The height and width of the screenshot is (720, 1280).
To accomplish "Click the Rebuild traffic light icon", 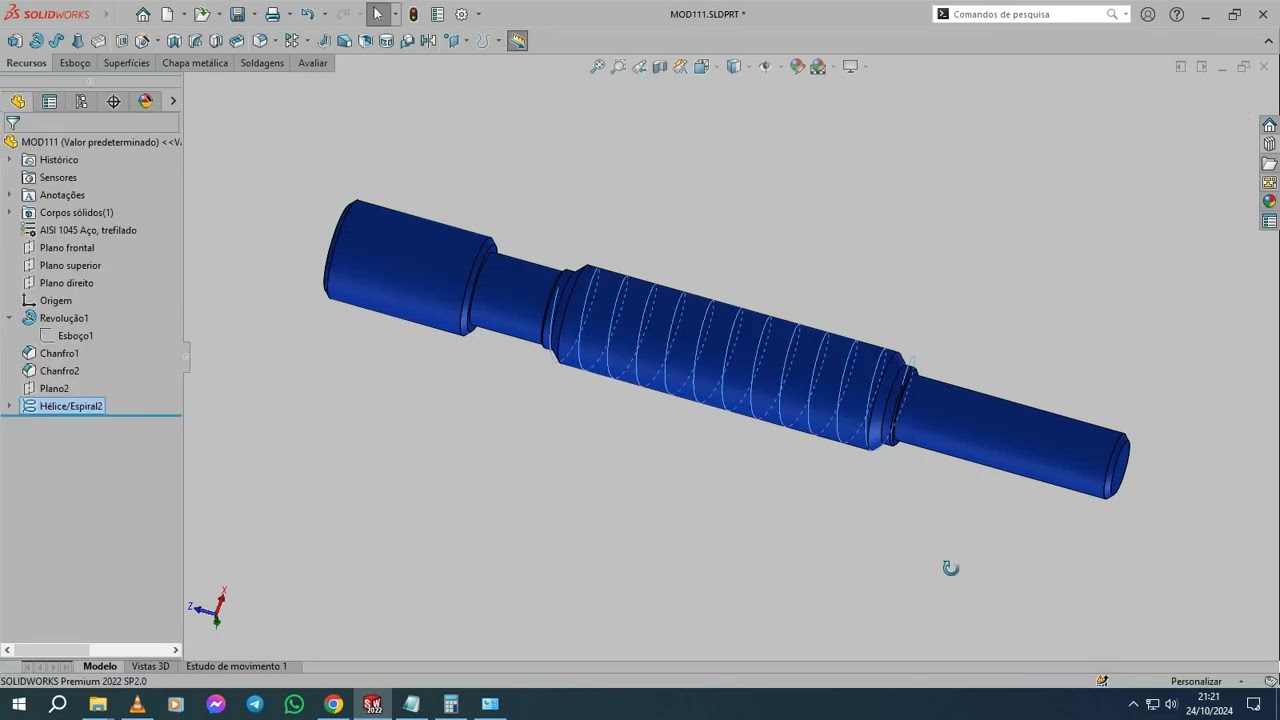I will [413, 14].
